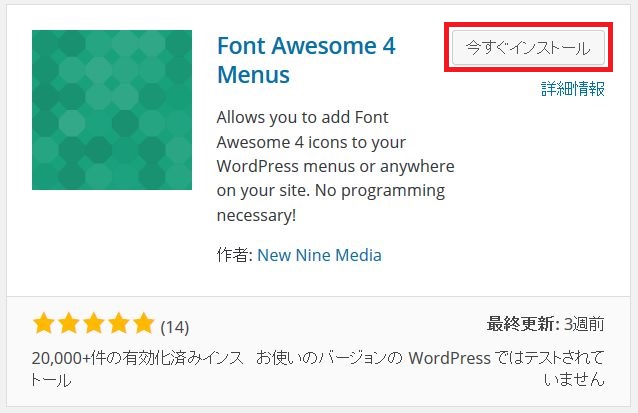Click the WordPress compatibility notice text

pyautogui.click(x=430, y=369)
